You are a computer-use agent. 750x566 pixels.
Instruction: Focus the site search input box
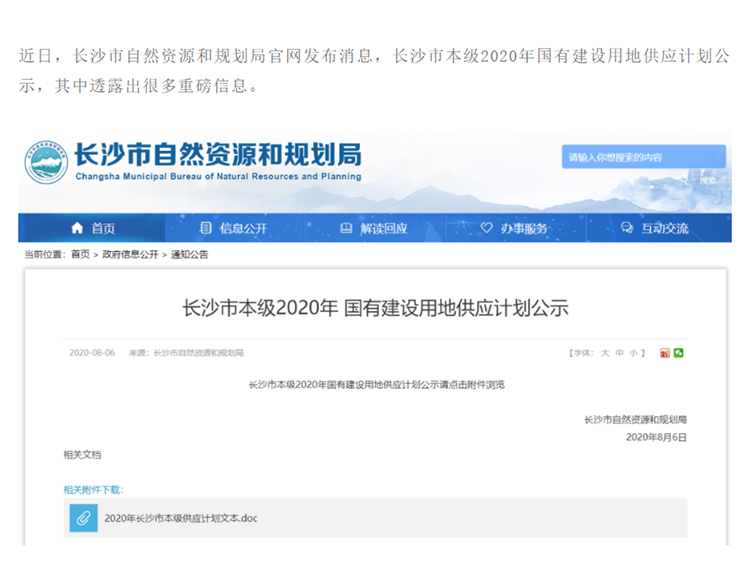[x=643, y=157]
